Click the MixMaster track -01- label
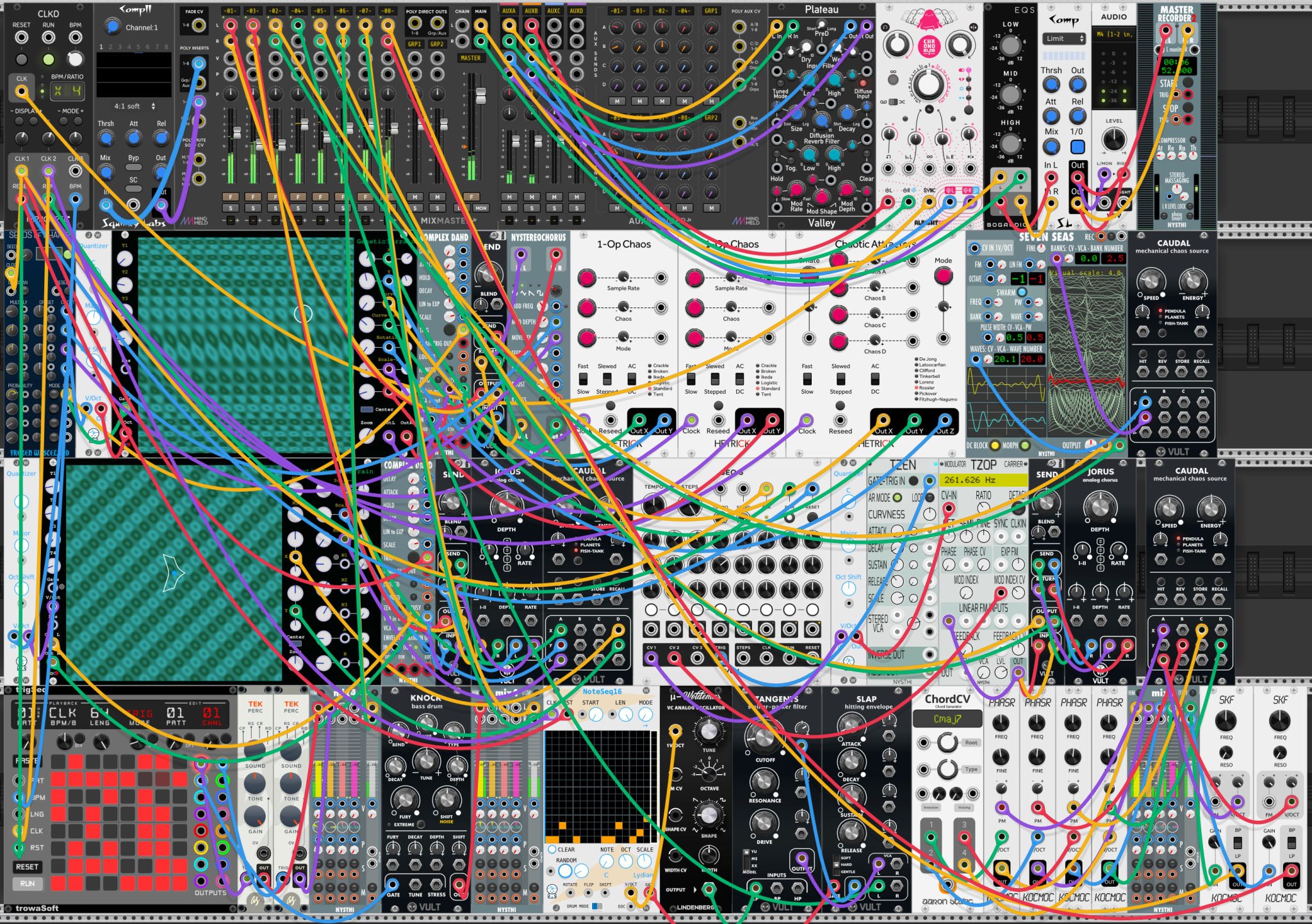1312x924 pixels. (x=230, y=11)
